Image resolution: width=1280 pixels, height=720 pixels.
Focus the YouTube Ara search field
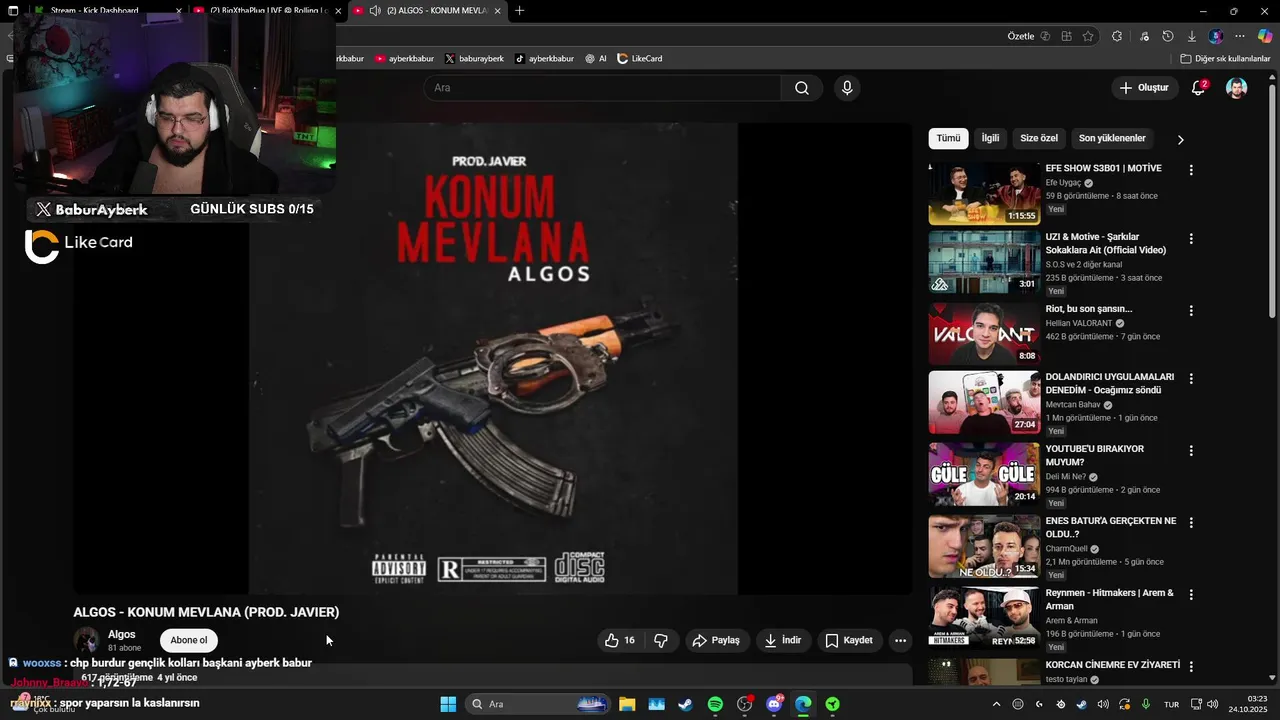(603, 88)
